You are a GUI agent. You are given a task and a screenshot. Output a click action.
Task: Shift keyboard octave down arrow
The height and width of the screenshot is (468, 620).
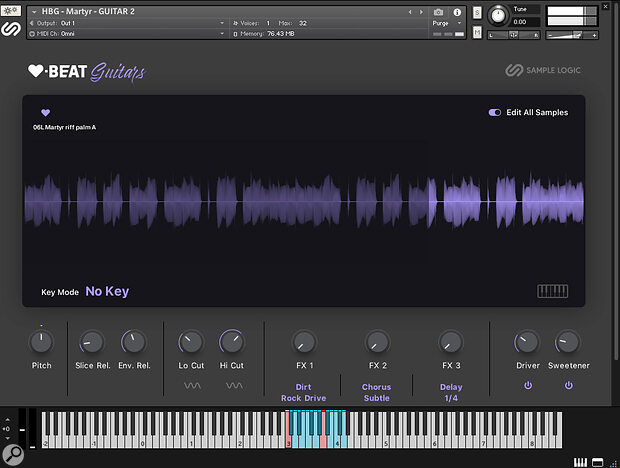(x=8, y=438)
